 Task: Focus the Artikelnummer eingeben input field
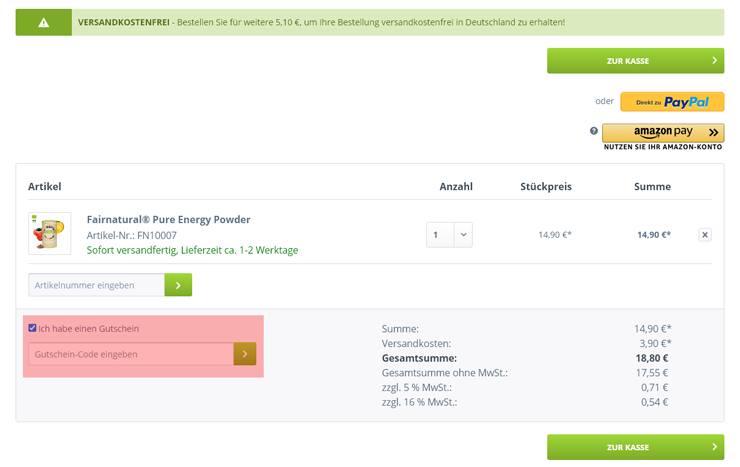tap(96, 285)
